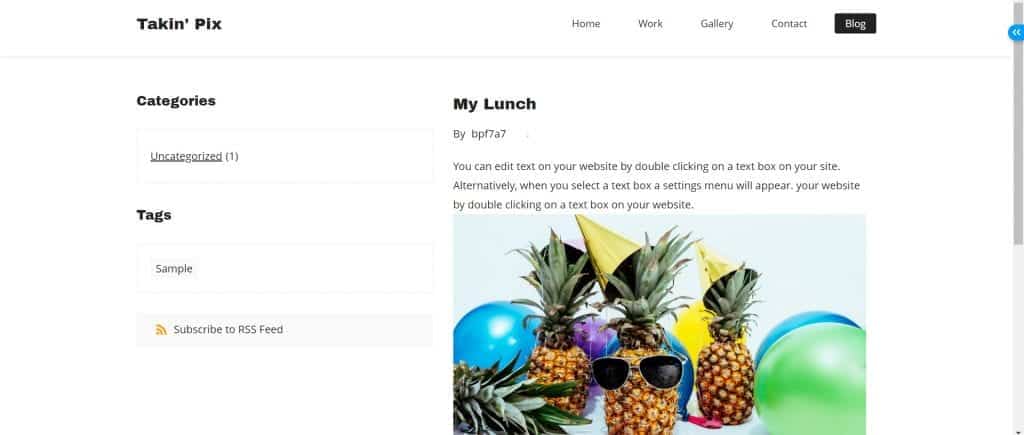Click the Tags heading
Viewport: 1024px width, 435px height.
pyautogui.click(x=154, y=215)
